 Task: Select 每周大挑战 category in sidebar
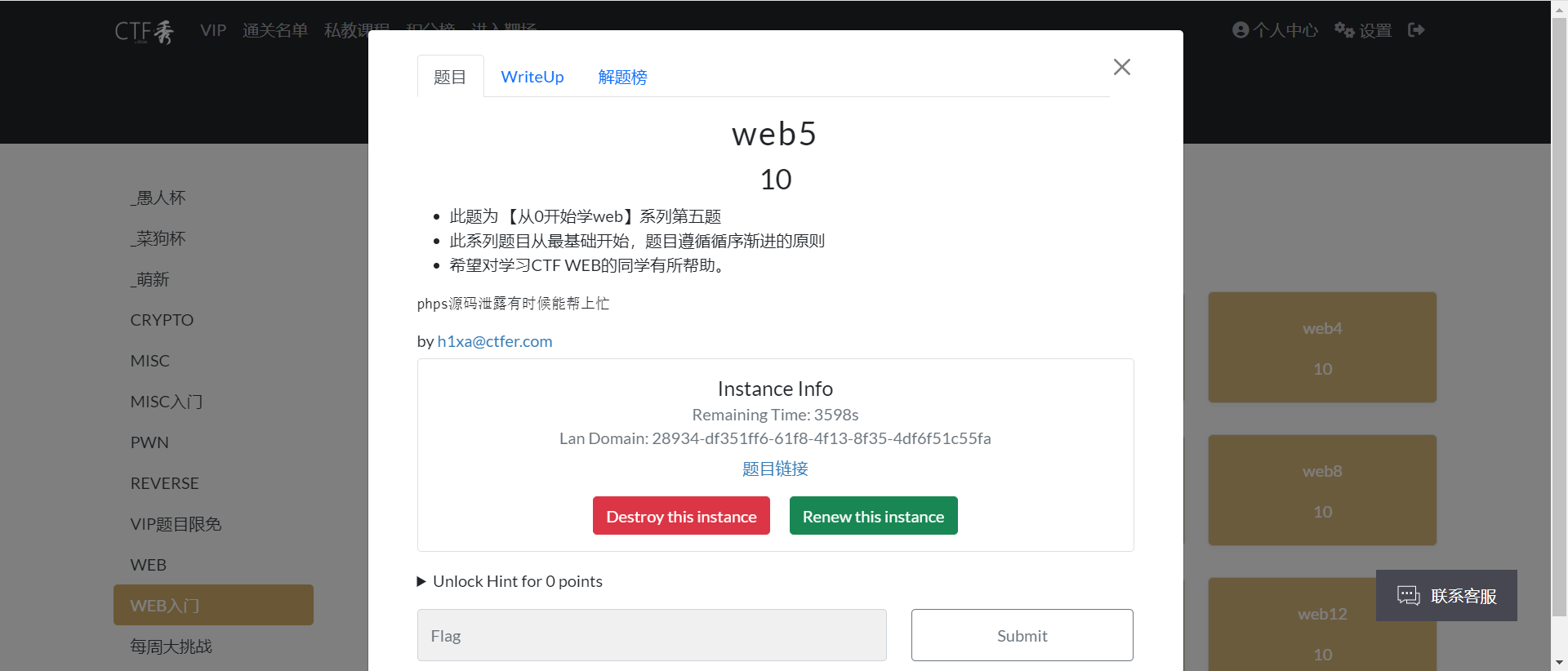click(x=171, y=647)
